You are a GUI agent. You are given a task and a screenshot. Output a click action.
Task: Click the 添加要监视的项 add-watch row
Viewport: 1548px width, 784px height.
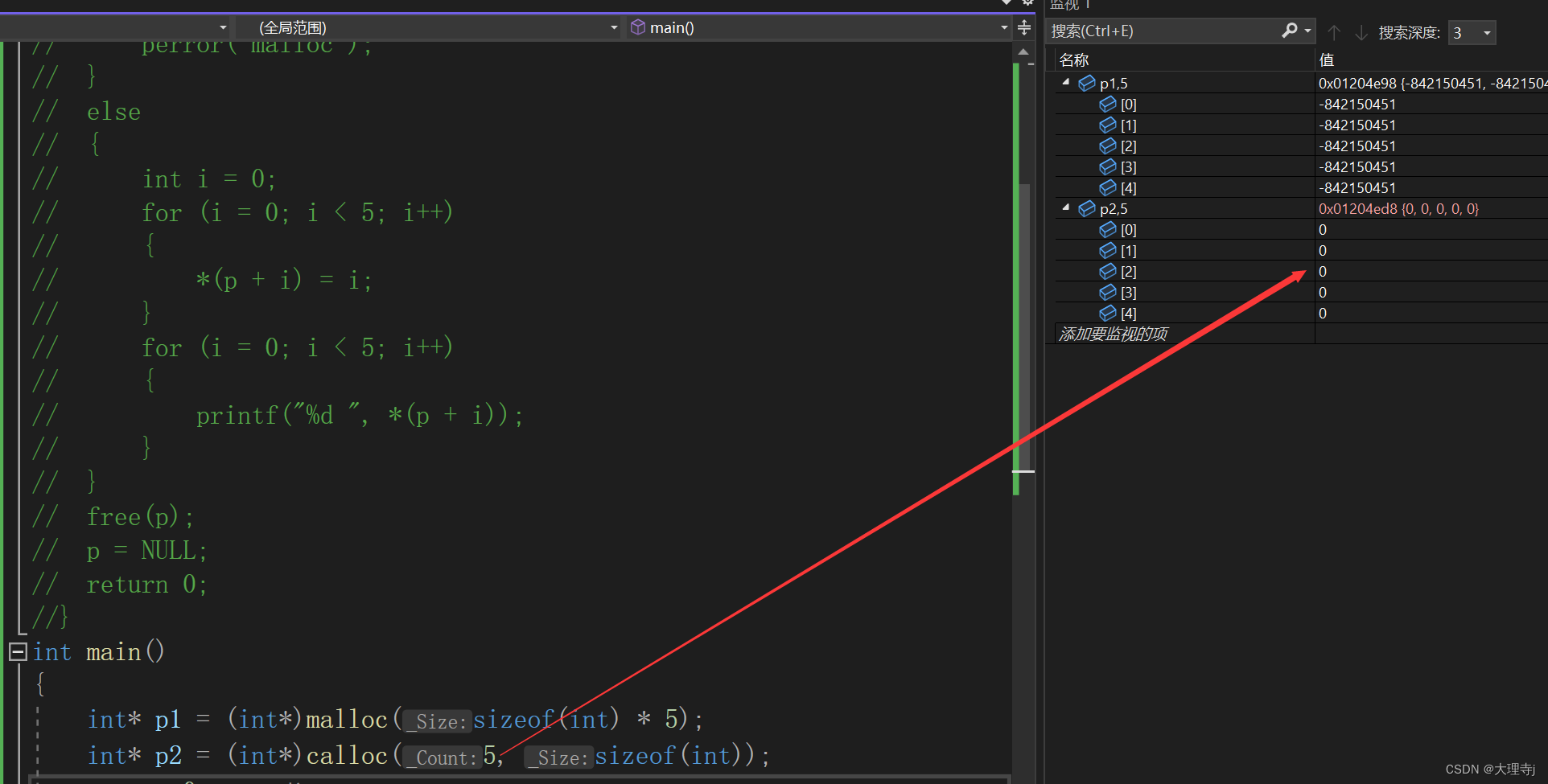(1113, 334)
